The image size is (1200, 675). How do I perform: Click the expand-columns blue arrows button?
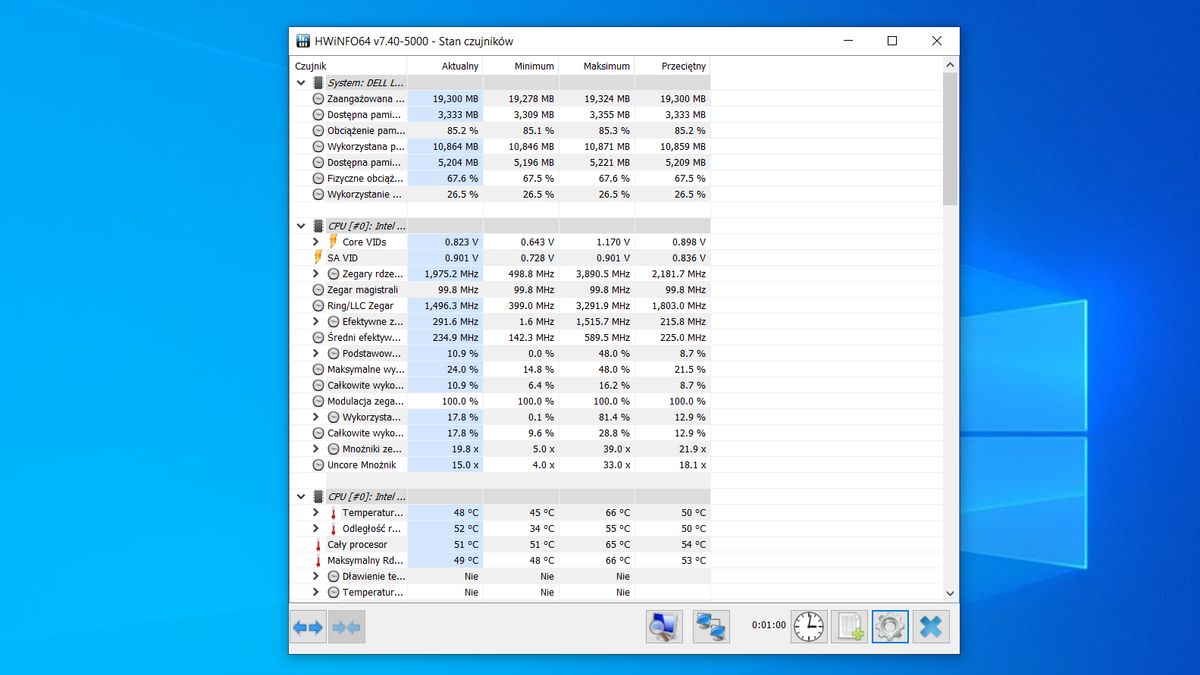click(308, 627)
